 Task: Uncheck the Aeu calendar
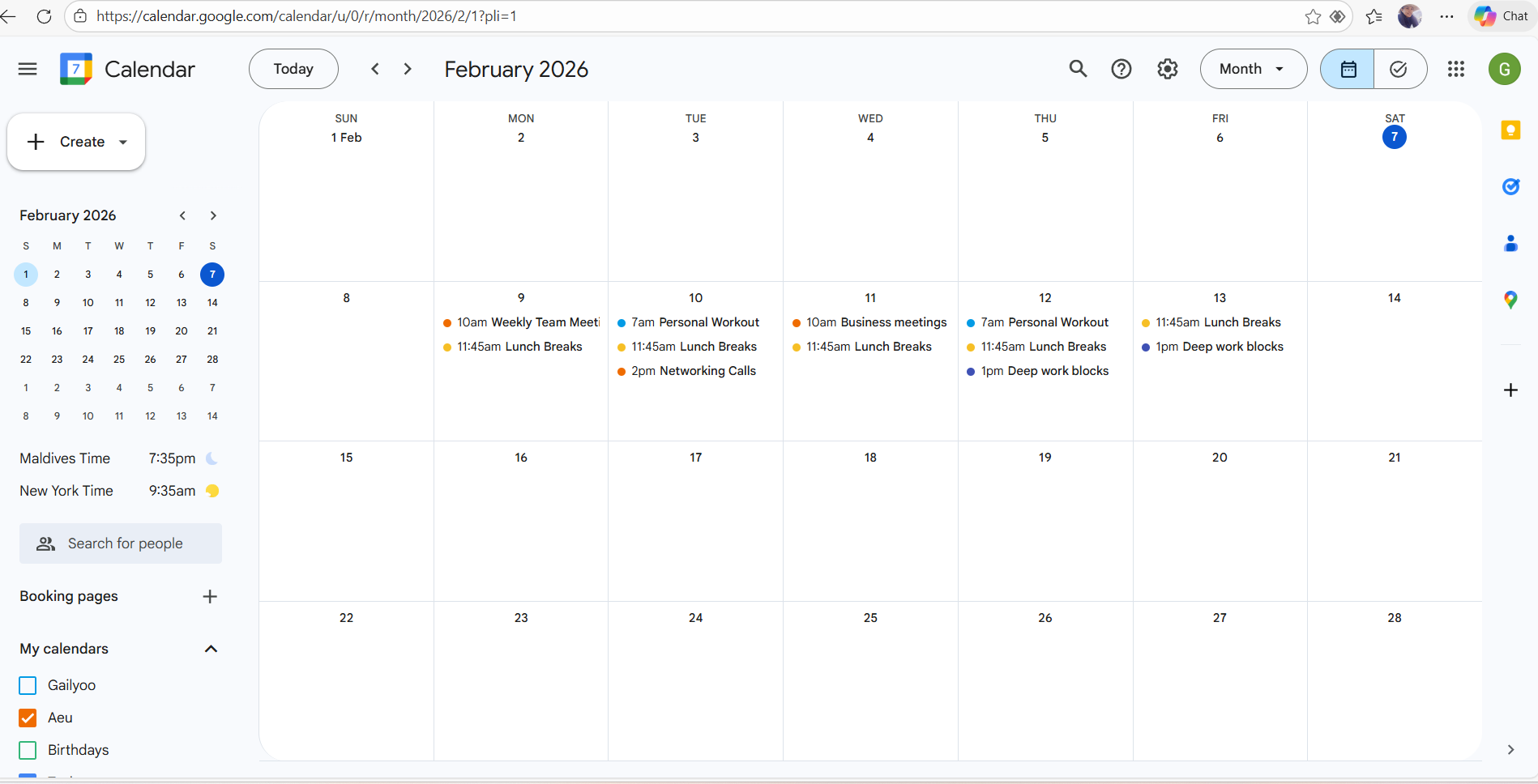pyautogui.click(x=28, y=718)
